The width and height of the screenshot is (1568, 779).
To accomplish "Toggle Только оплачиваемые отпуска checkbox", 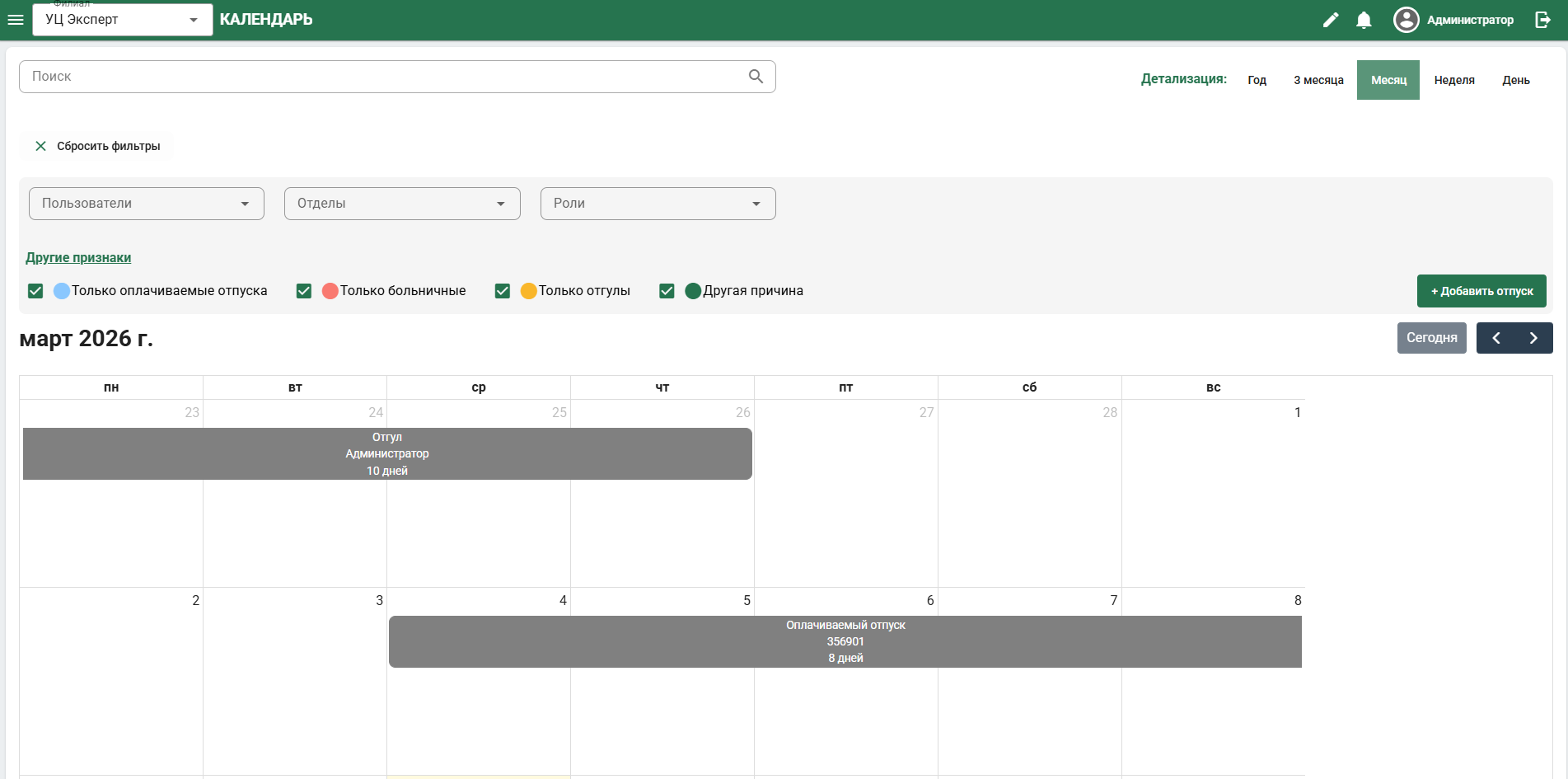I will (35, 291).
